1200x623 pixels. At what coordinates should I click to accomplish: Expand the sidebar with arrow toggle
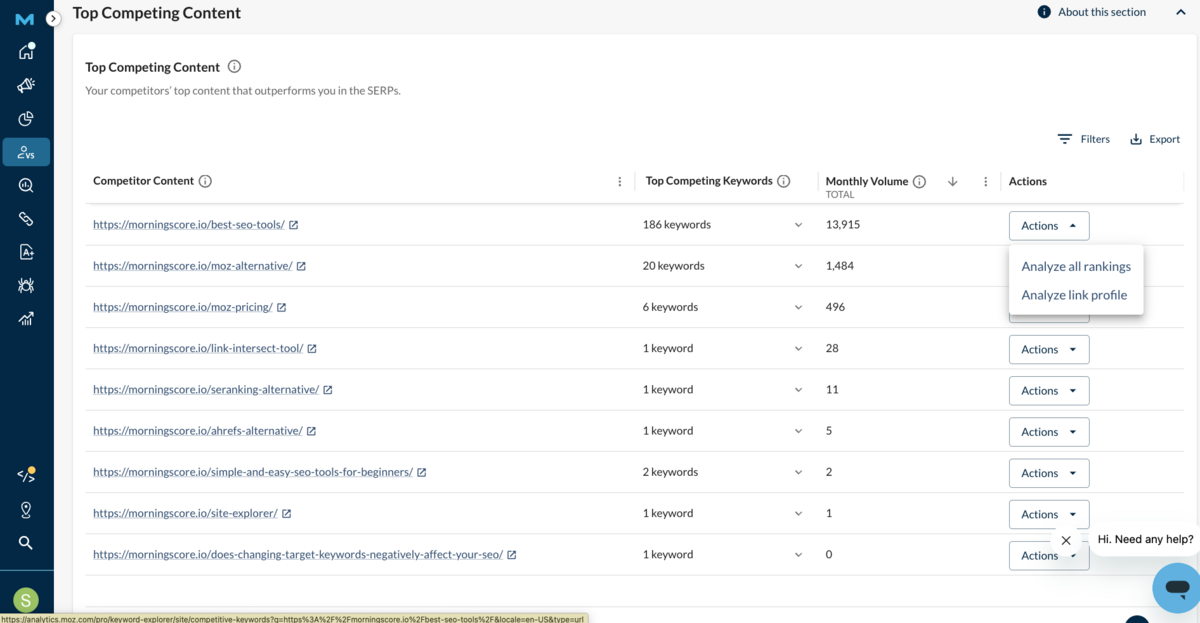point(54,19)
